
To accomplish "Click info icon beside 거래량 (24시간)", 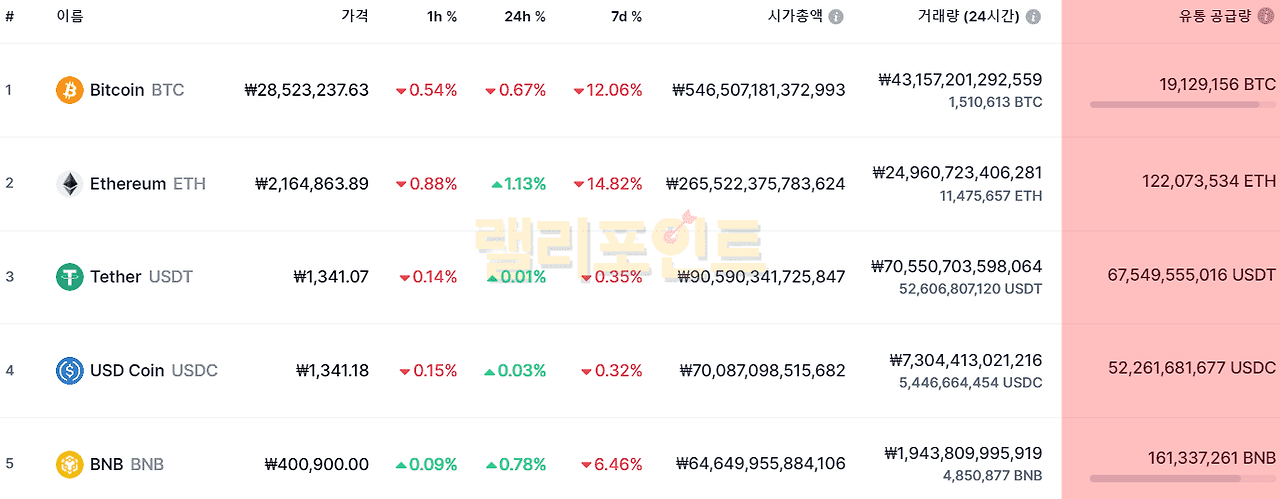I will [1033, 17].
